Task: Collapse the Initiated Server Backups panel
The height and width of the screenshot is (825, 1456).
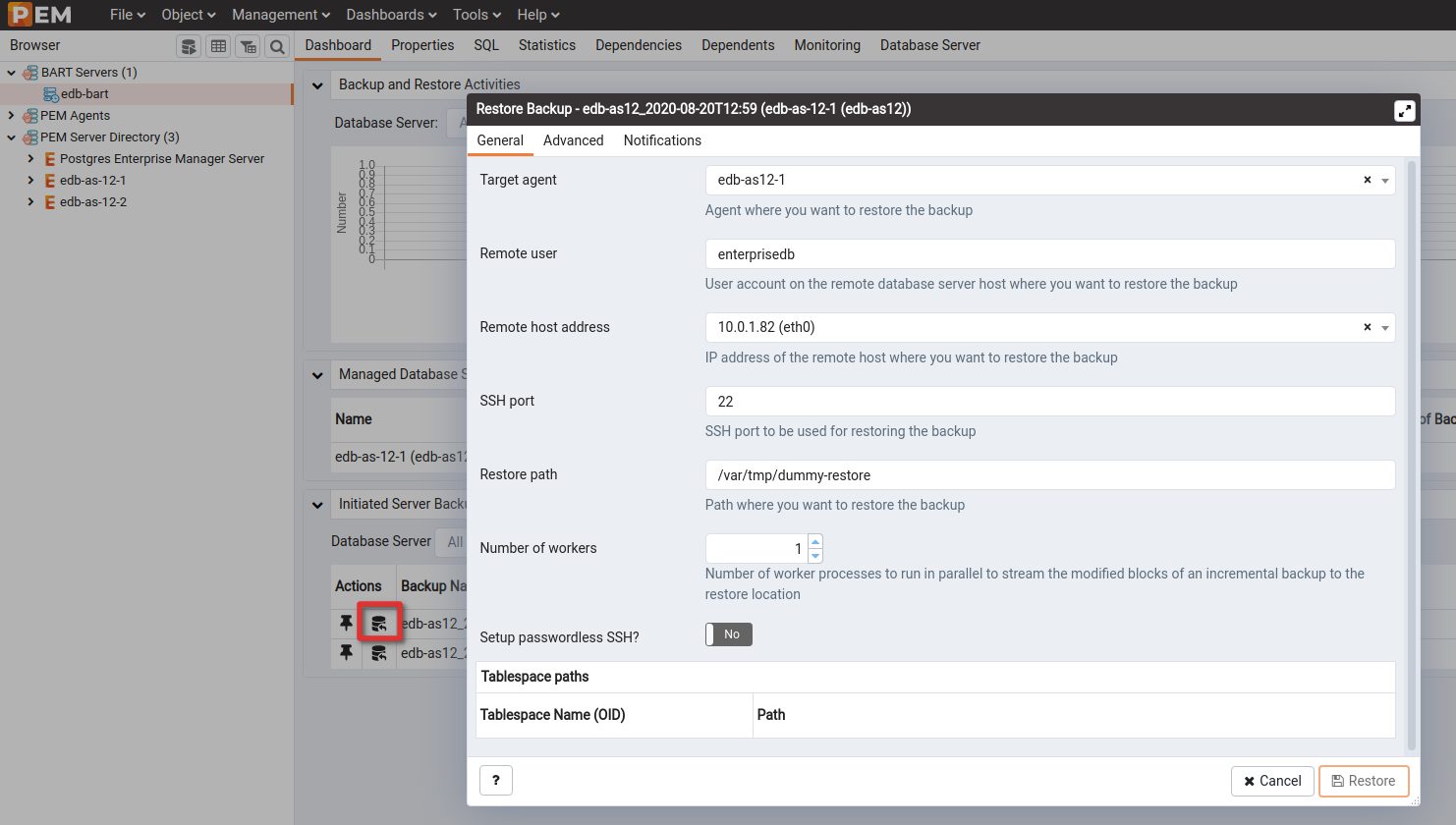Action: (317, 505)
